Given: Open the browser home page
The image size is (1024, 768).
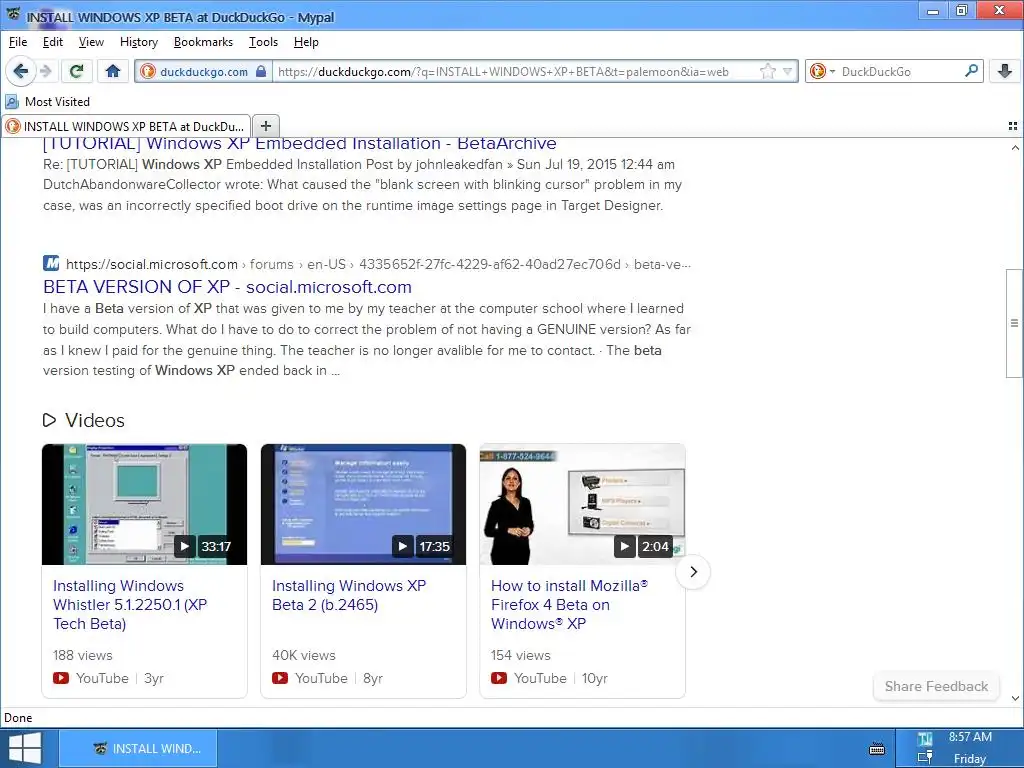Looking at the screenshot, I should [113, 71].
